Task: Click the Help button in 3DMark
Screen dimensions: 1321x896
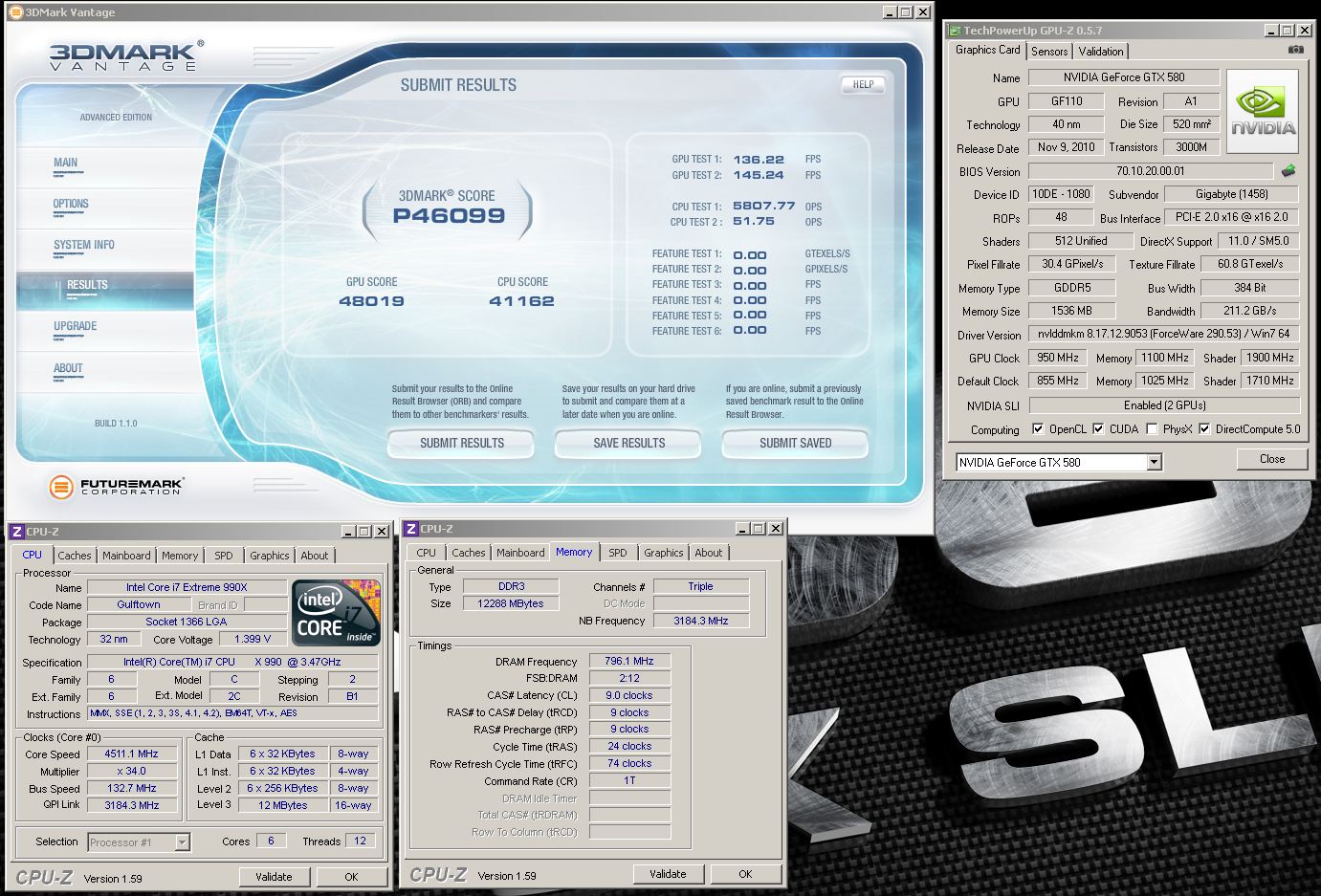Action: point(863,84)
